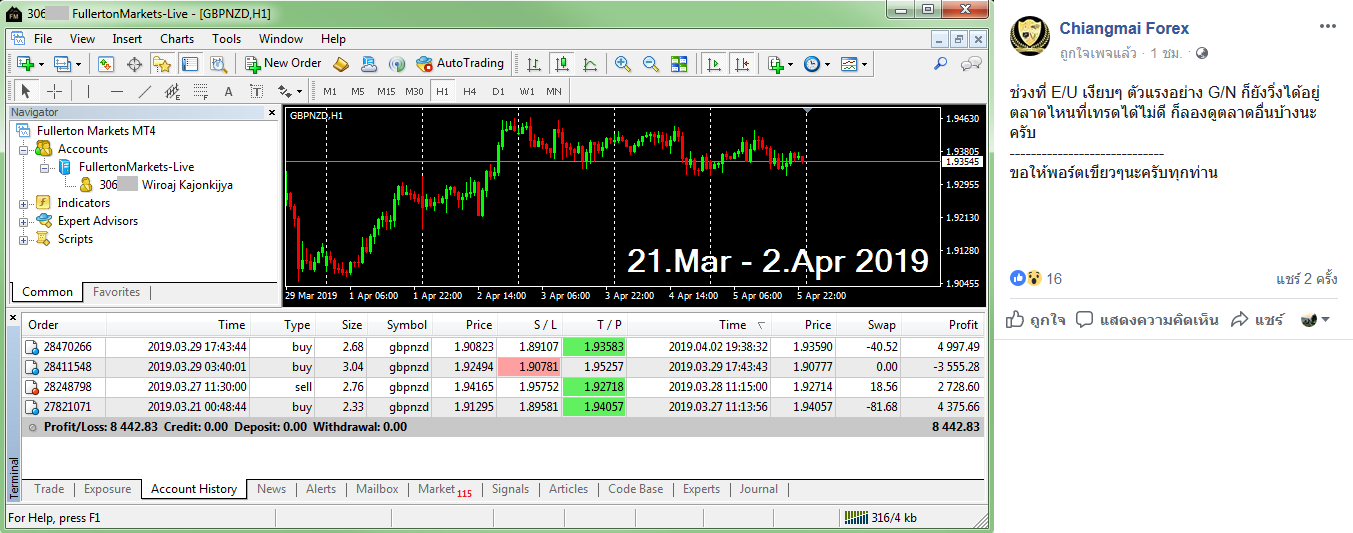This screenshot has height=533, width=1353.
Task: Open the Tools menu
Action: point(226,39)
